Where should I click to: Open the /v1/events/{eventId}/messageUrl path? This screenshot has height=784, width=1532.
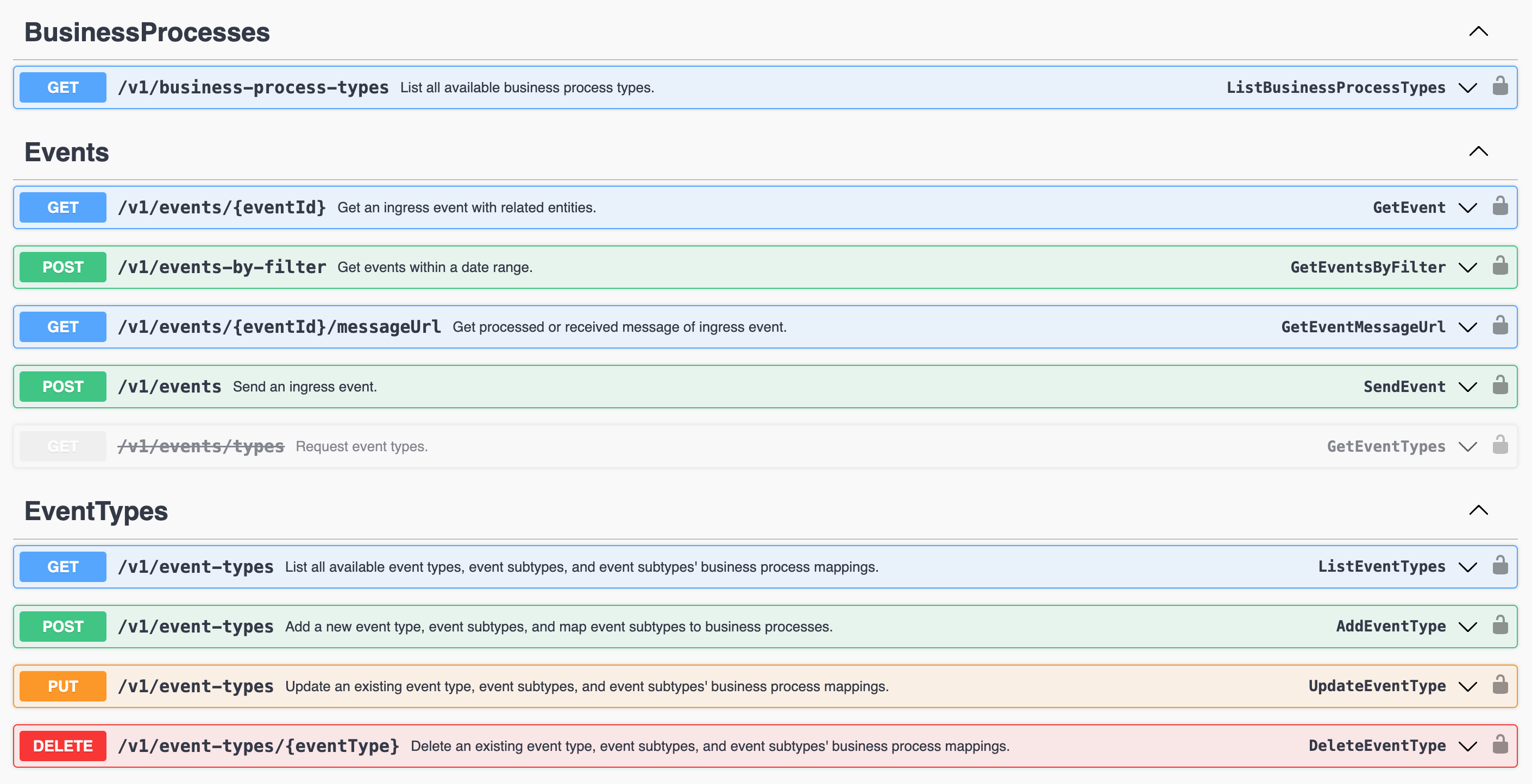pos(280,327)
